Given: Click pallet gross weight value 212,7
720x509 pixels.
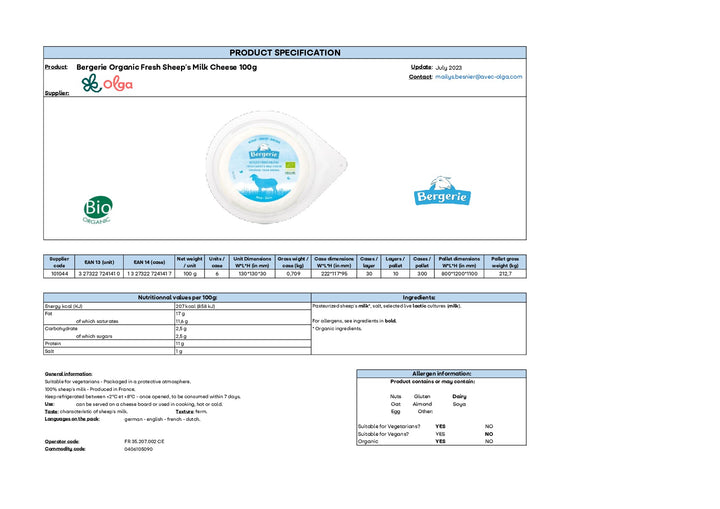Looking at the screenshot, I should coord(505,274).
